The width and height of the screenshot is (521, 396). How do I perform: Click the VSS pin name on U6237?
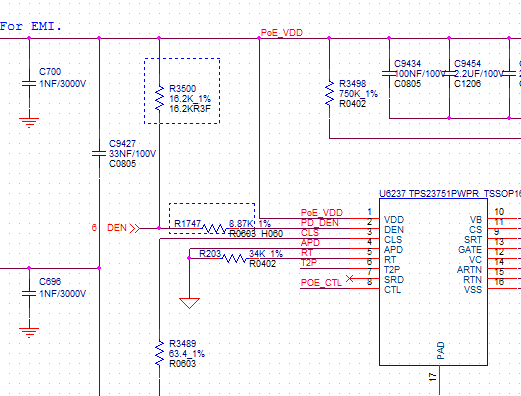coord(473,290)
